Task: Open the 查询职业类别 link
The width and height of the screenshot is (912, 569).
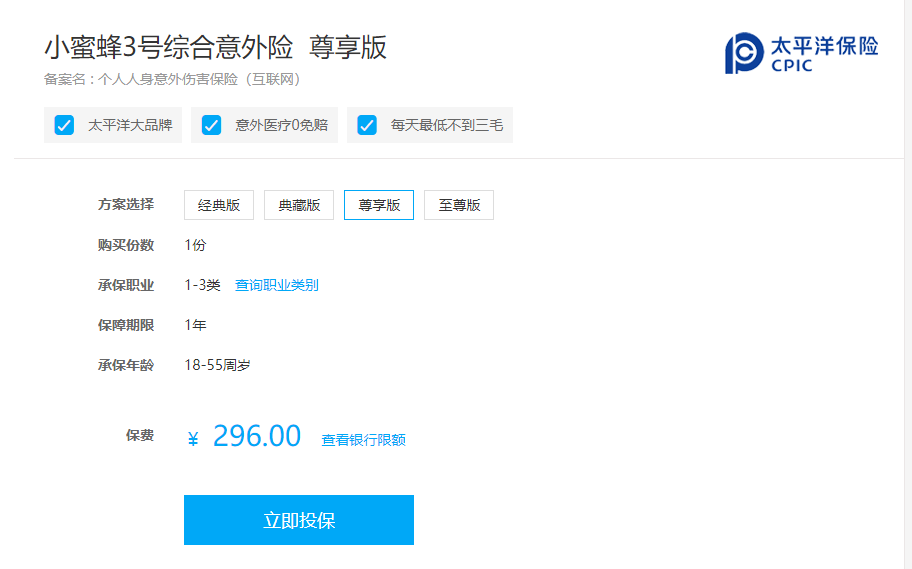Action: click(277, 285)
